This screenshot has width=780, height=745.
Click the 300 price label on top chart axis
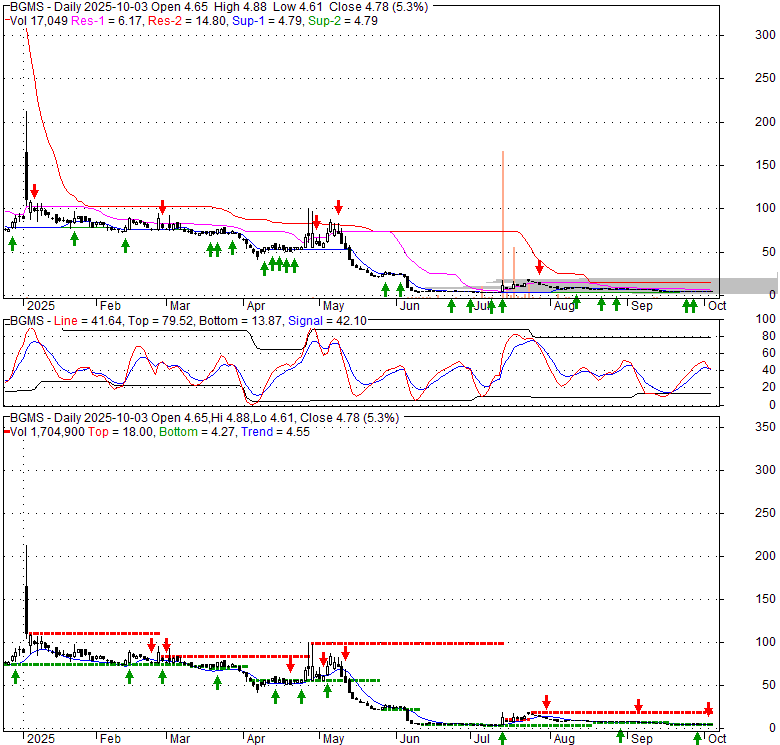click(x=738, y=34)
